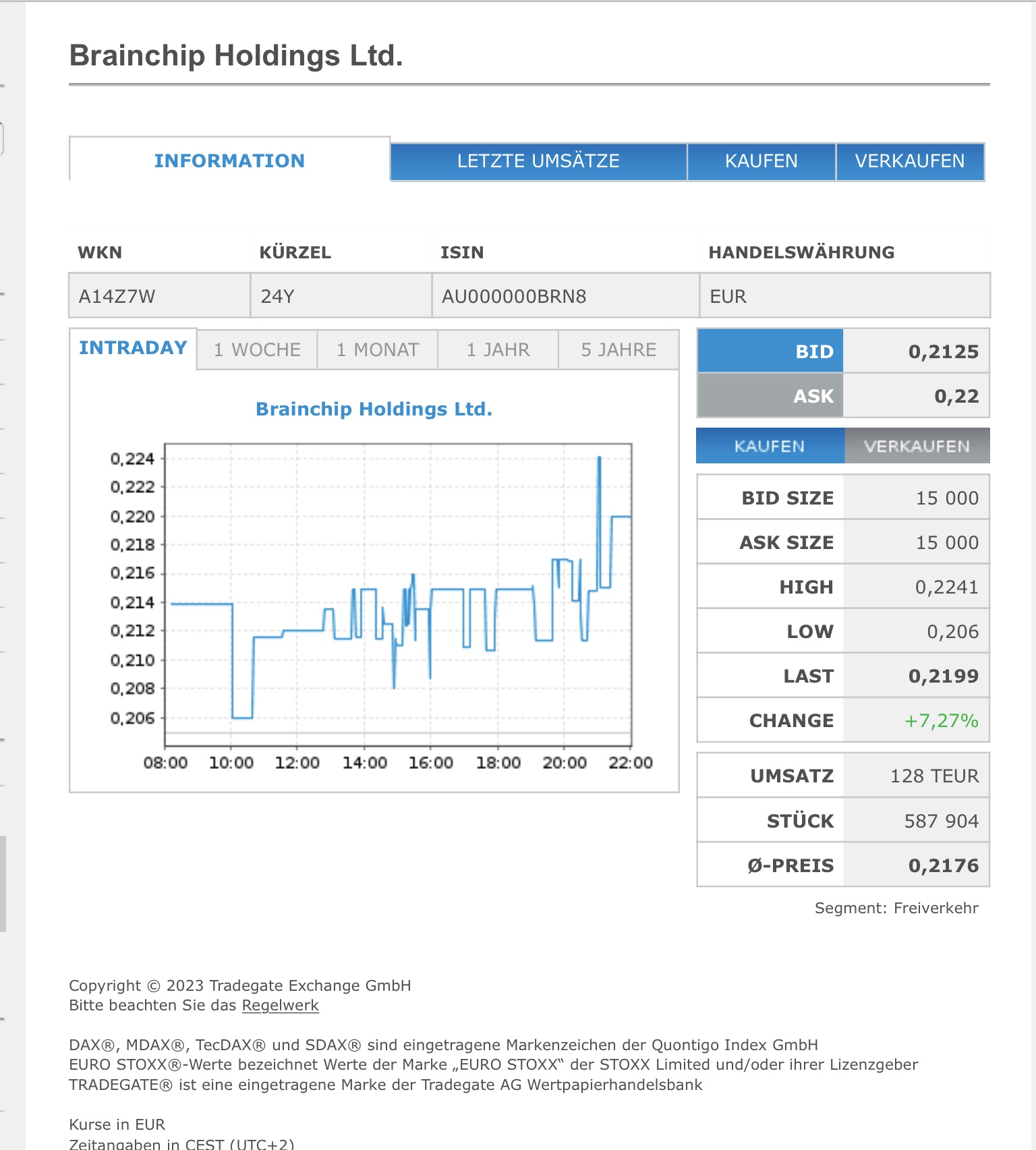Click the blue BID label cell
This screenshot has height=1150, width=1036.
pyautogui.click(x=770, y=351)
